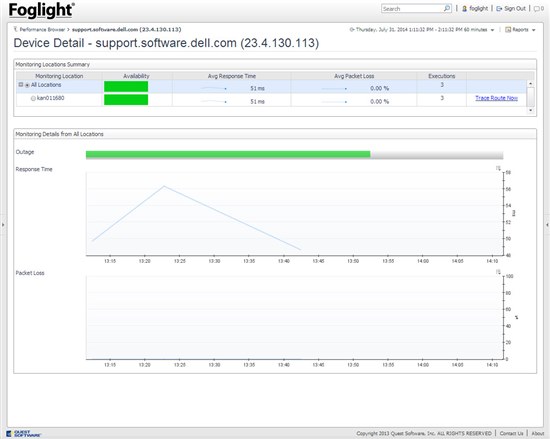Click the summary table scroll up arrow
The width and height of the screenshot is (550, 439).
click(531, 83)
